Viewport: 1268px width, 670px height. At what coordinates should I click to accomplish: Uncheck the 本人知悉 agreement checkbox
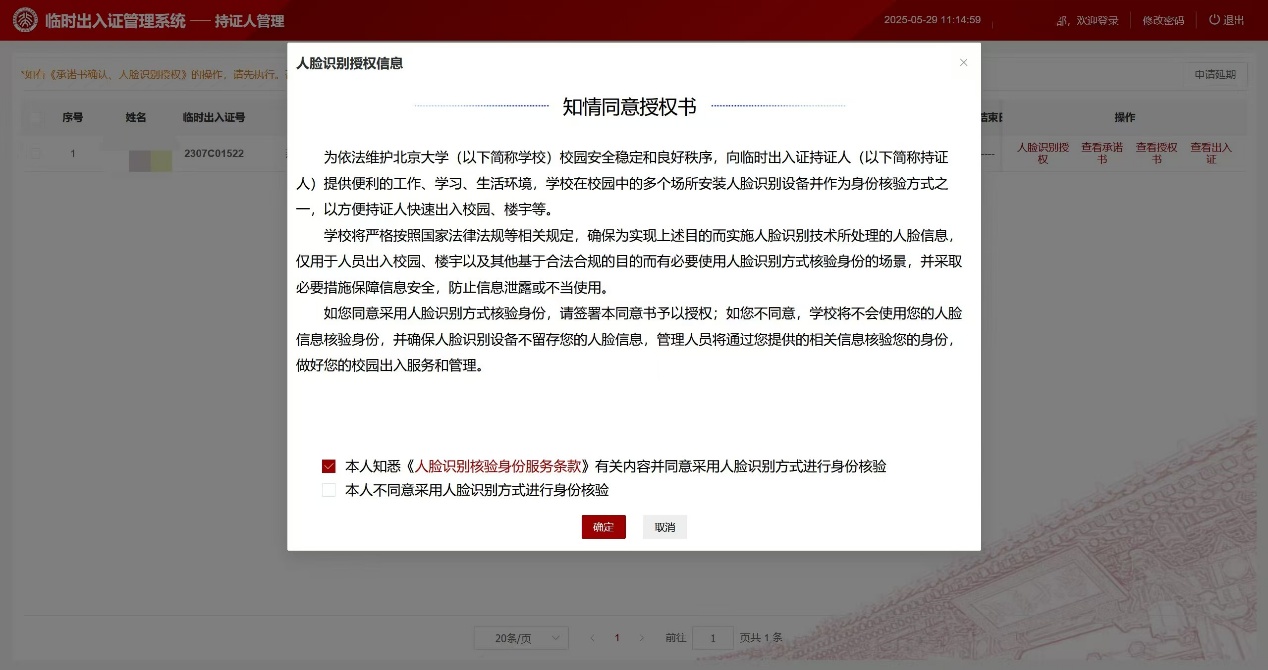[328, 465]
